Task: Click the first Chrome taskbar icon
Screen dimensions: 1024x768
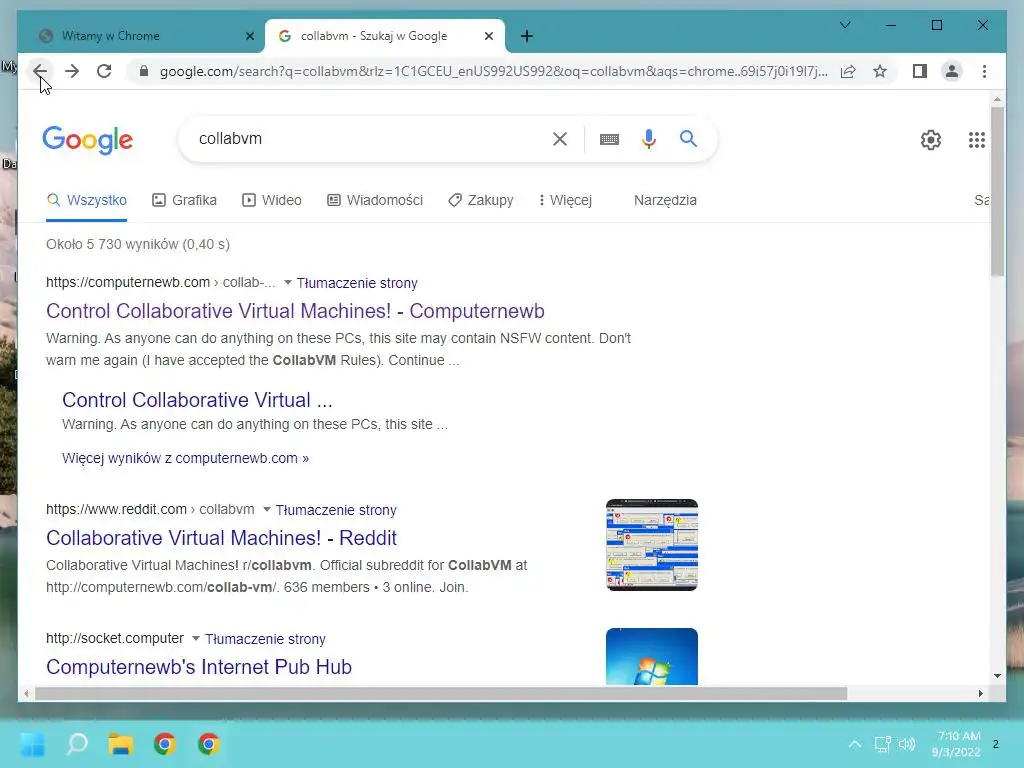Action: click(x=165, y=744)
